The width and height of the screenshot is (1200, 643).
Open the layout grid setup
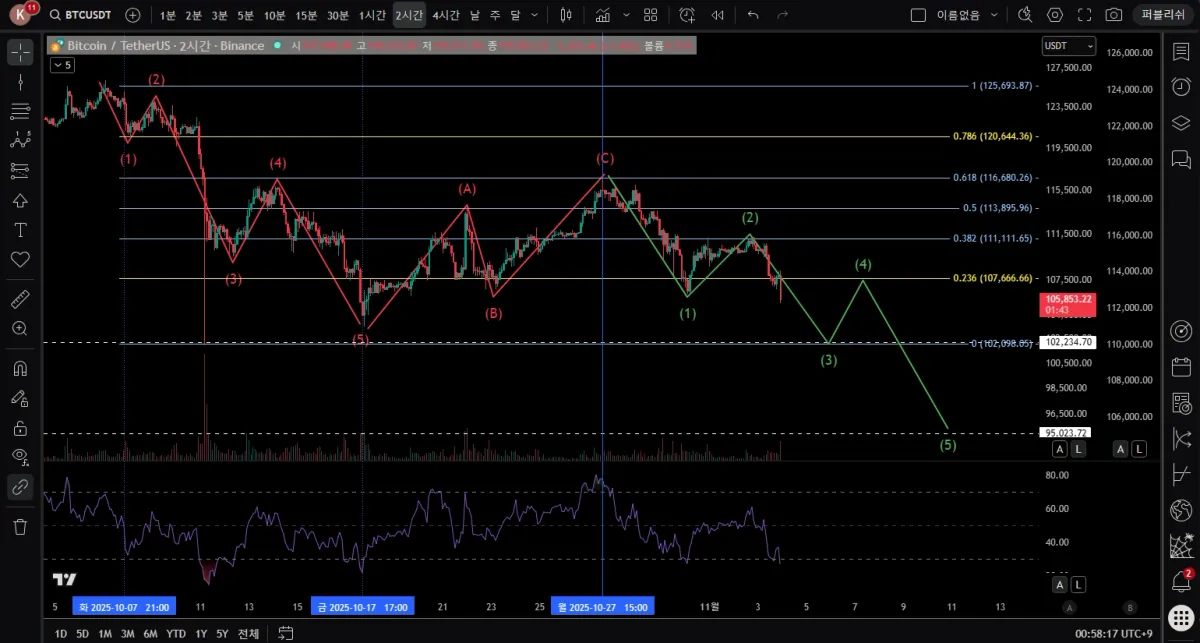[x=651, y=15]
